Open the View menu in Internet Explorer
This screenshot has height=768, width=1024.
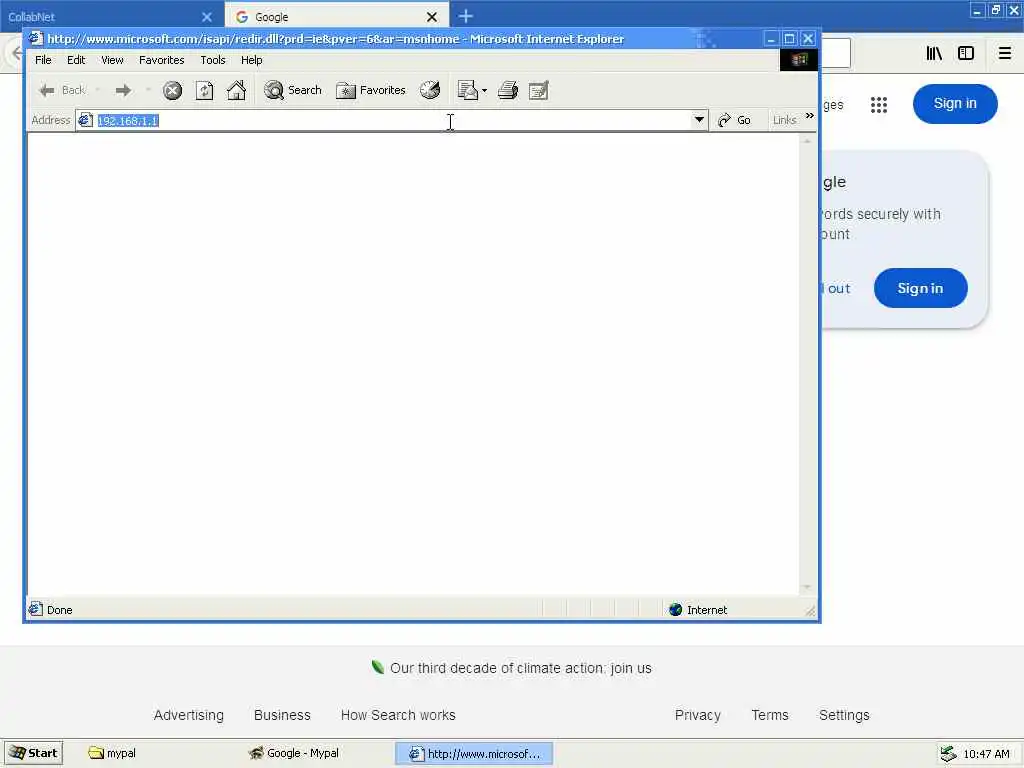(112, 60)
